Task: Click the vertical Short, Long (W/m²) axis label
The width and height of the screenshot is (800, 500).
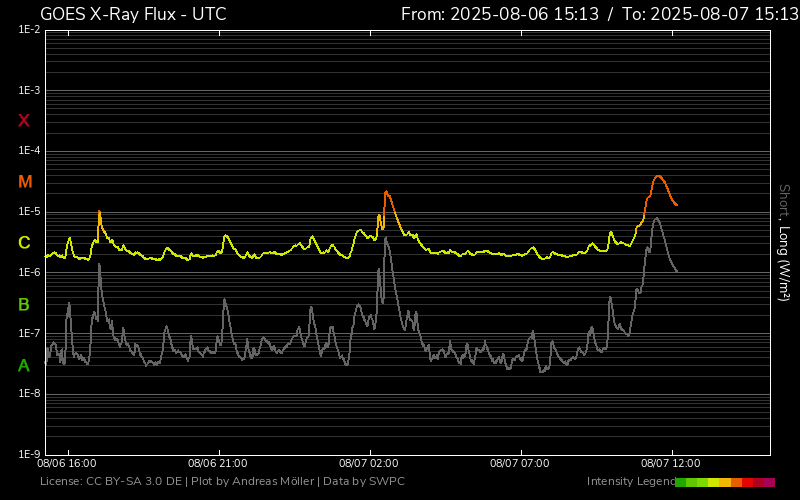Action: (784, 242)
